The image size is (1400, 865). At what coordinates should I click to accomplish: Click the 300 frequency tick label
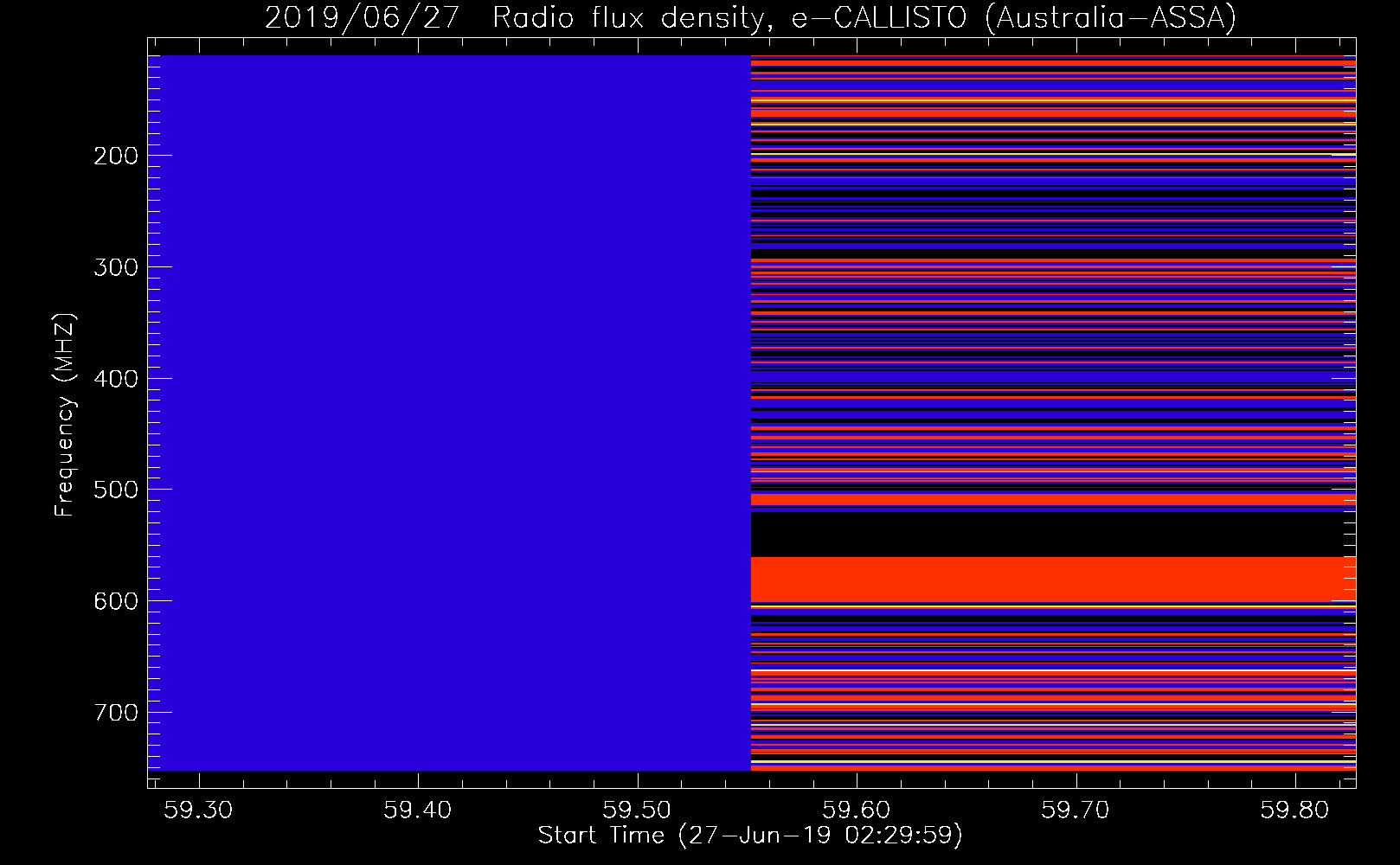(x=115, y=267)
